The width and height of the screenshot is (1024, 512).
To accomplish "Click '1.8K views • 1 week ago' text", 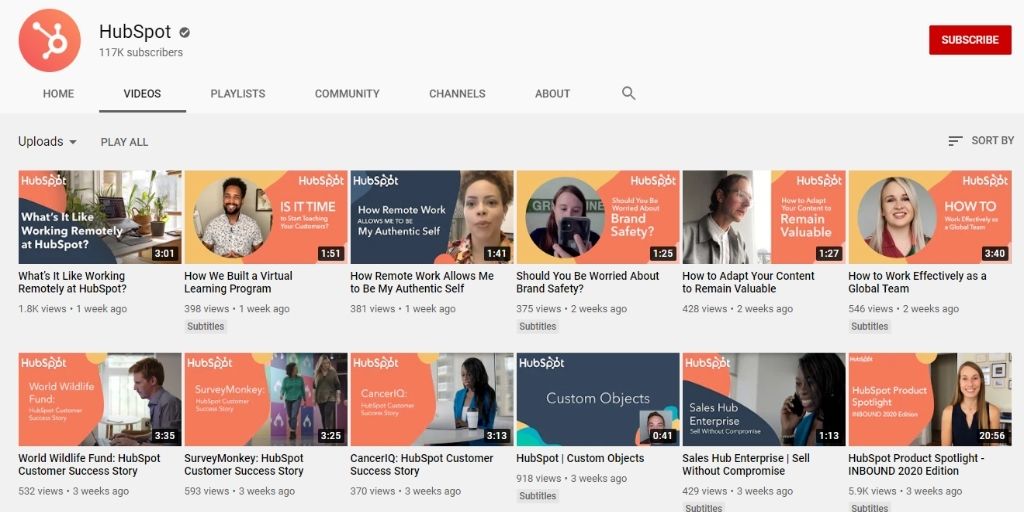I will tap(72, 309).
